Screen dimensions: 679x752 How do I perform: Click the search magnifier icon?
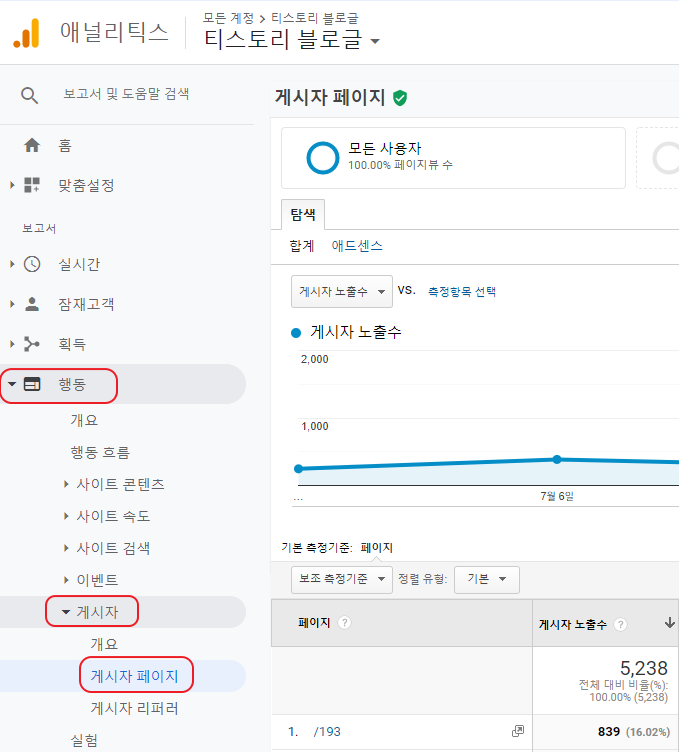pos(29,95)
